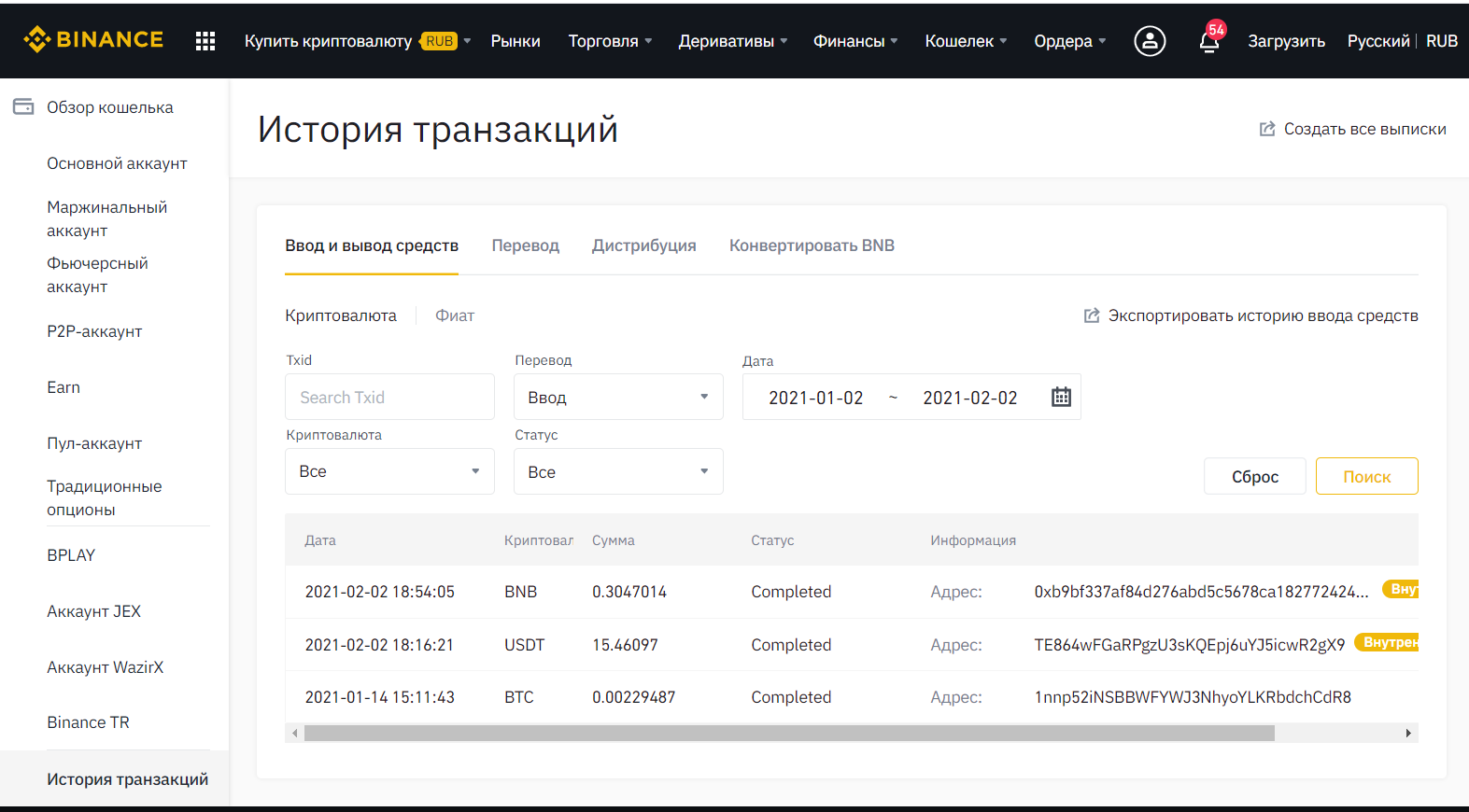Click the end date 2021-02-02 field
Viewport: 1469px width, 812px height.
point(970,398)
